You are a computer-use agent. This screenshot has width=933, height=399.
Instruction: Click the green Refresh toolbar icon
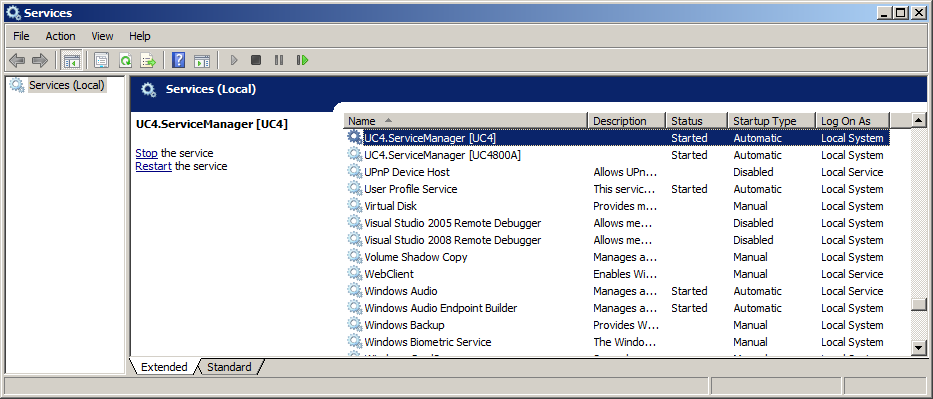point(125,60)
